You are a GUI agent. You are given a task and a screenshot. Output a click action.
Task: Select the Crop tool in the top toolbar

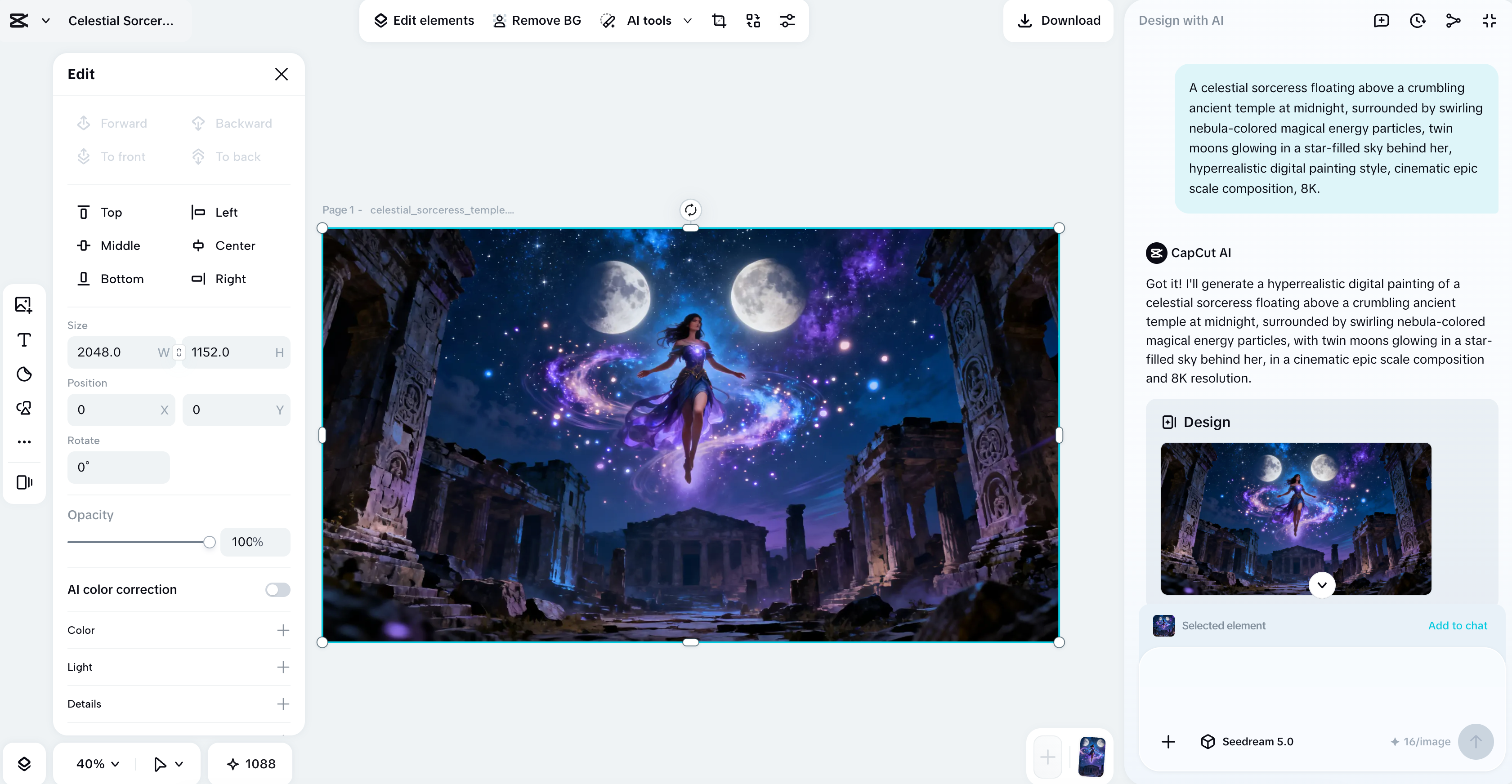[719, 21]
